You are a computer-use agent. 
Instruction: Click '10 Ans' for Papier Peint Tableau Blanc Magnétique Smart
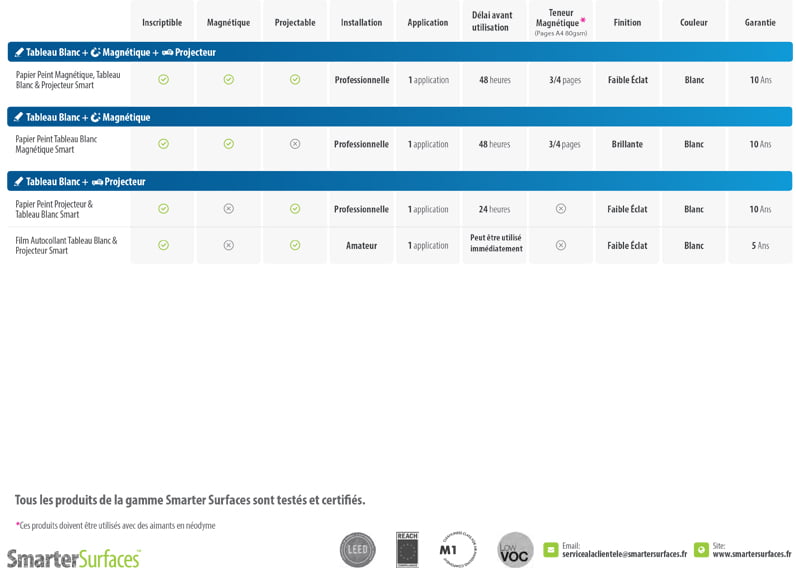tap(760, 144)
